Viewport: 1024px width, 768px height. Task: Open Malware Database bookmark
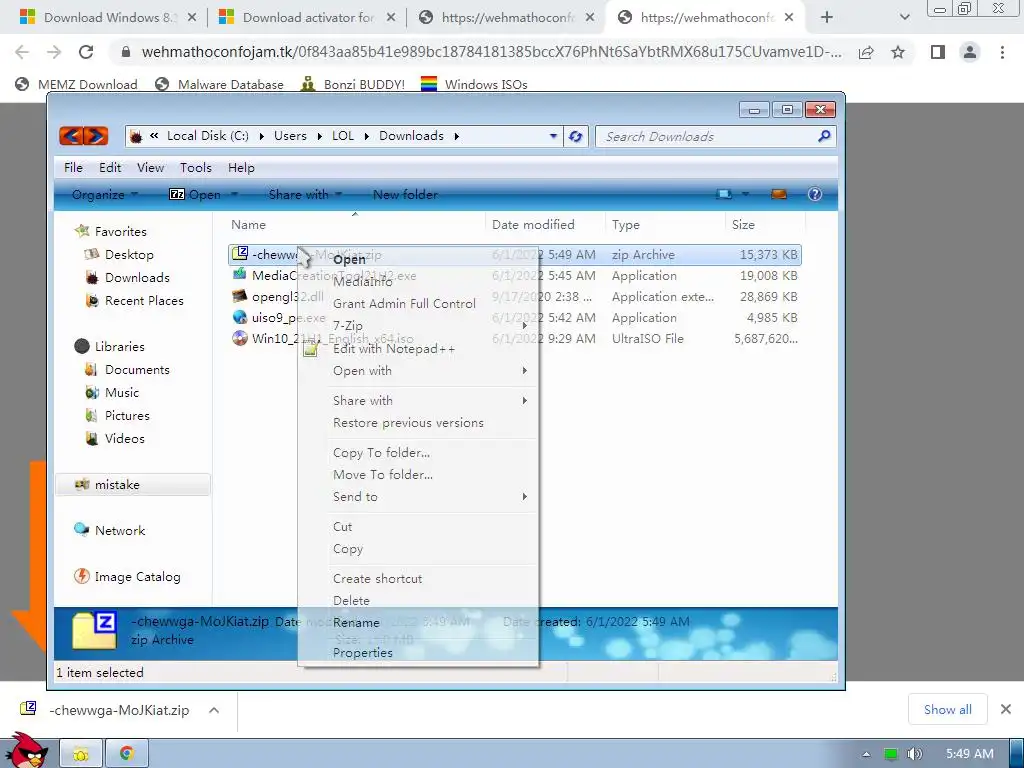[x=219, y=84]
